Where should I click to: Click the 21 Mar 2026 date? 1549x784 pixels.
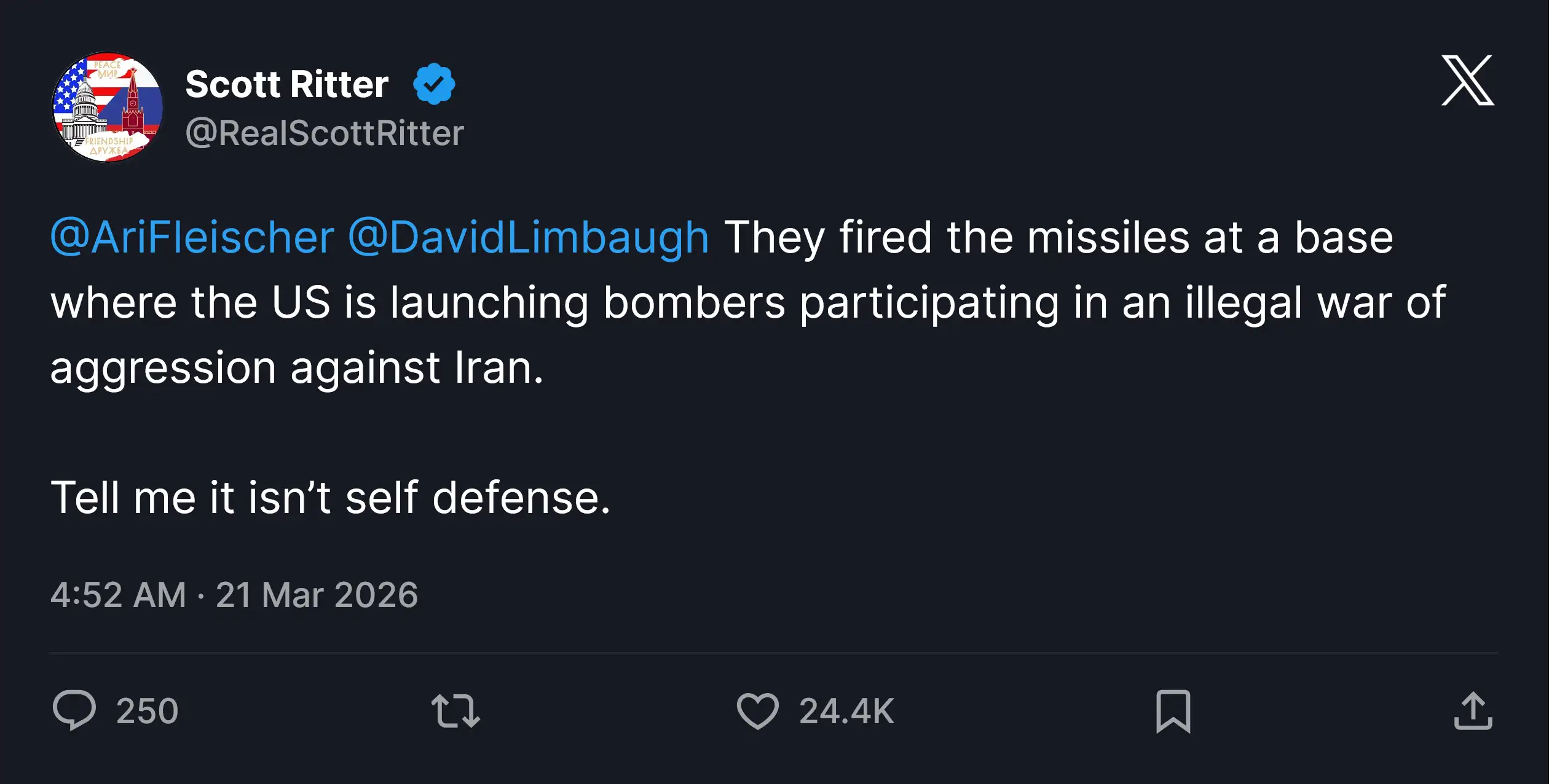pyautogui.click(x=317, y=595)
